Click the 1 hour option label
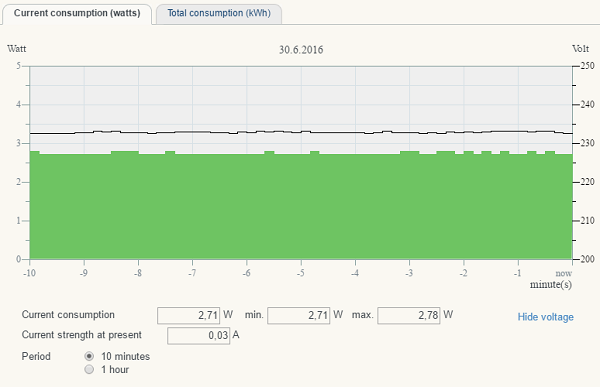The image size is (600, 387). 115,369
